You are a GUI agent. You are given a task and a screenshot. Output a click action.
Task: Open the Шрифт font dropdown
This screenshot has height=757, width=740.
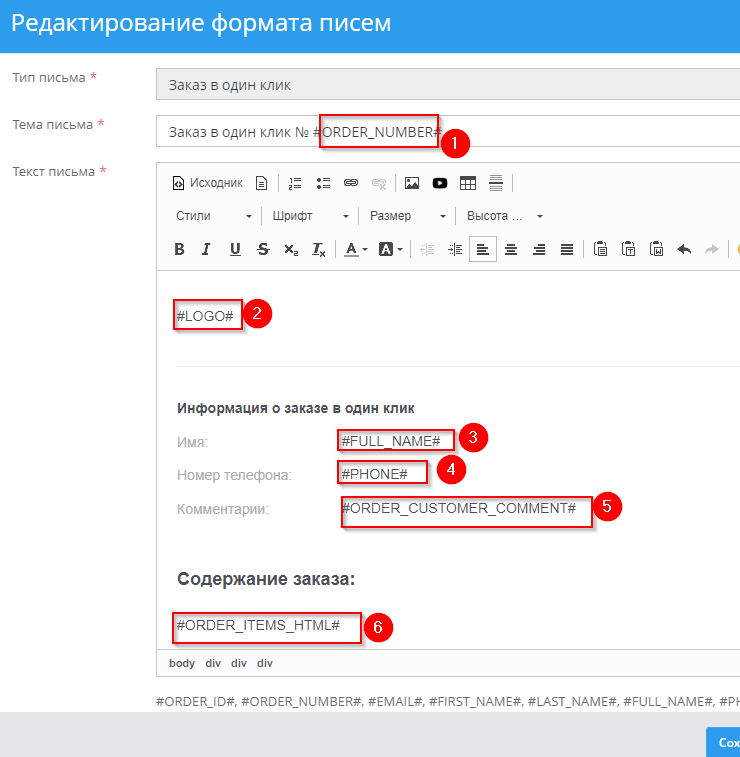point(311,216)
